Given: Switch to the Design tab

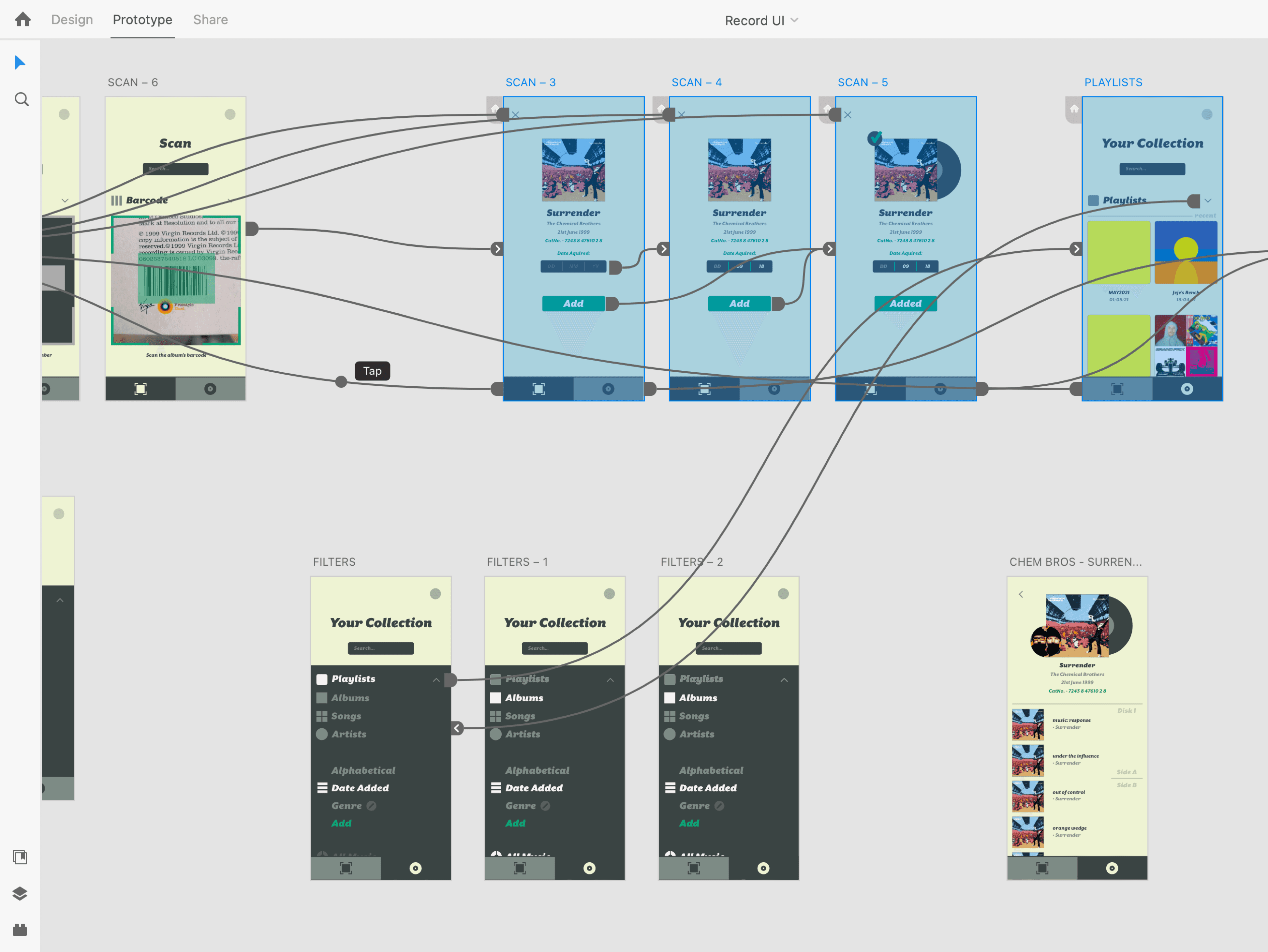Looking at the screenshot, I should tap(72, 20).
